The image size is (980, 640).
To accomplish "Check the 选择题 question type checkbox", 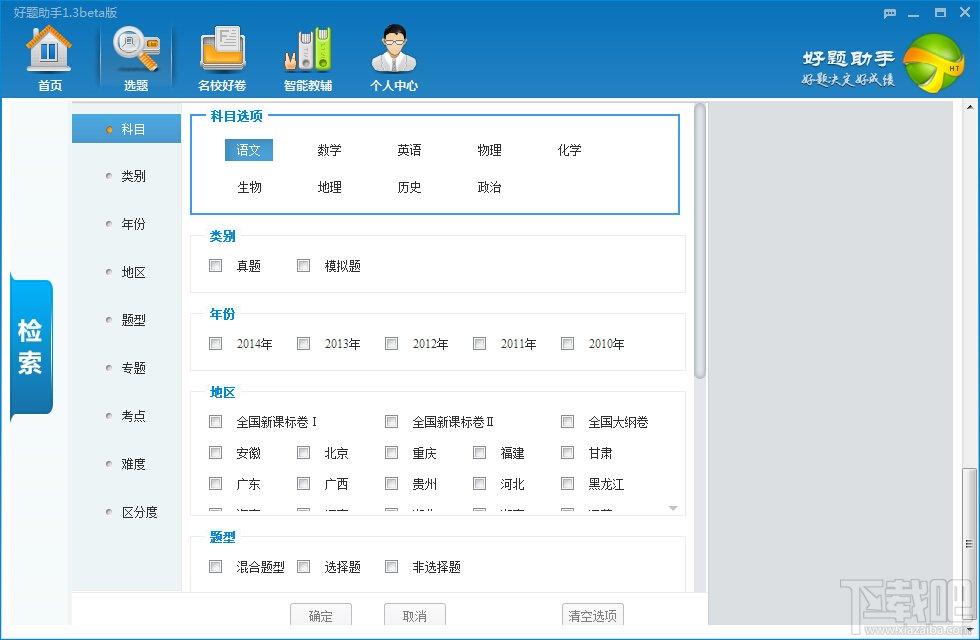I will pos(304,567).
